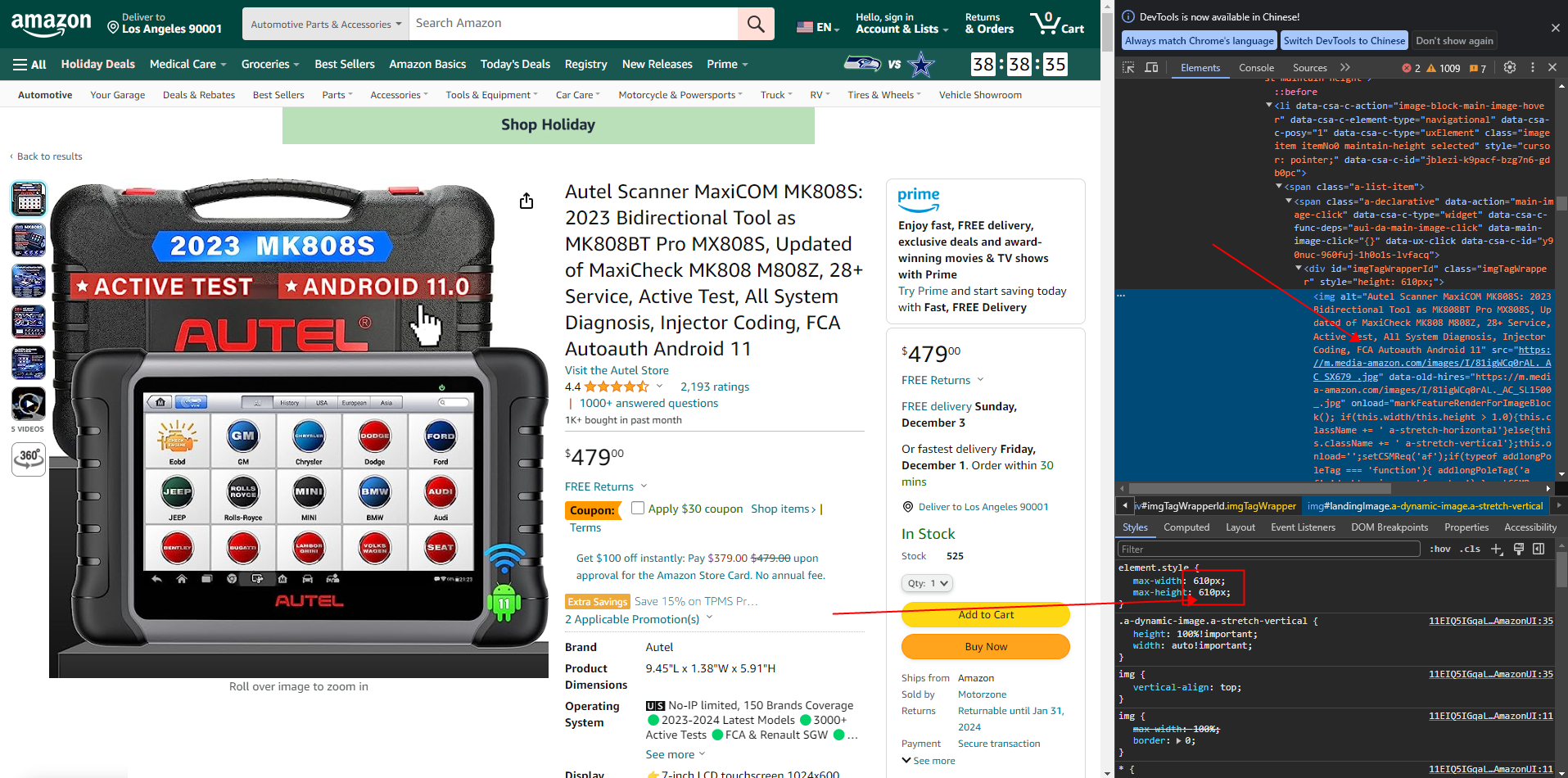The image size is (1568, 778).
Task: Expand FREE Returns under main price
Action: coord(606,486)
